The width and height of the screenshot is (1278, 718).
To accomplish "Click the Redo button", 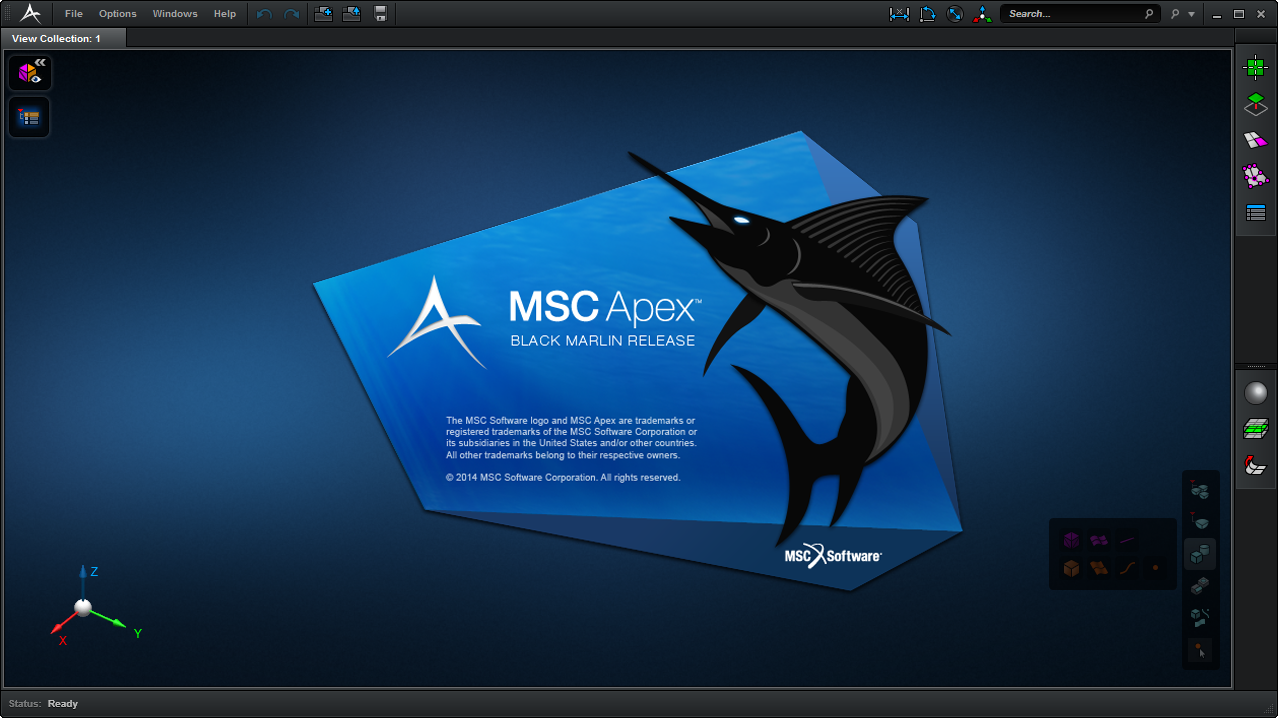I will pyautogui.click(x=291, y=13).
